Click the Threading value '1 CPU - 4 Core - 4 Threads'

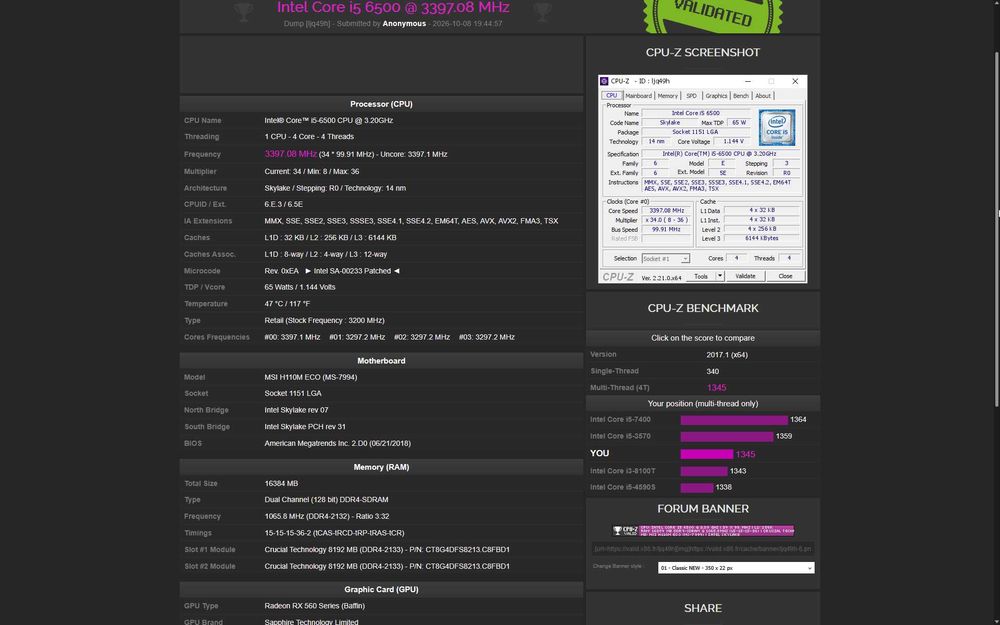click(x=309, y=136)
